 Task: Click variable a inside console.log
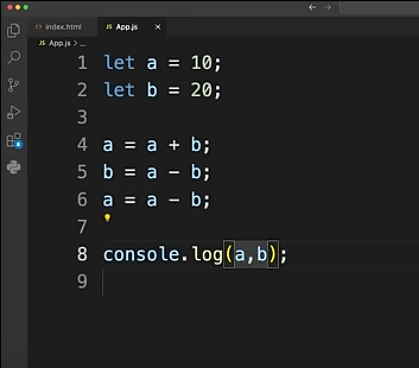240,255
